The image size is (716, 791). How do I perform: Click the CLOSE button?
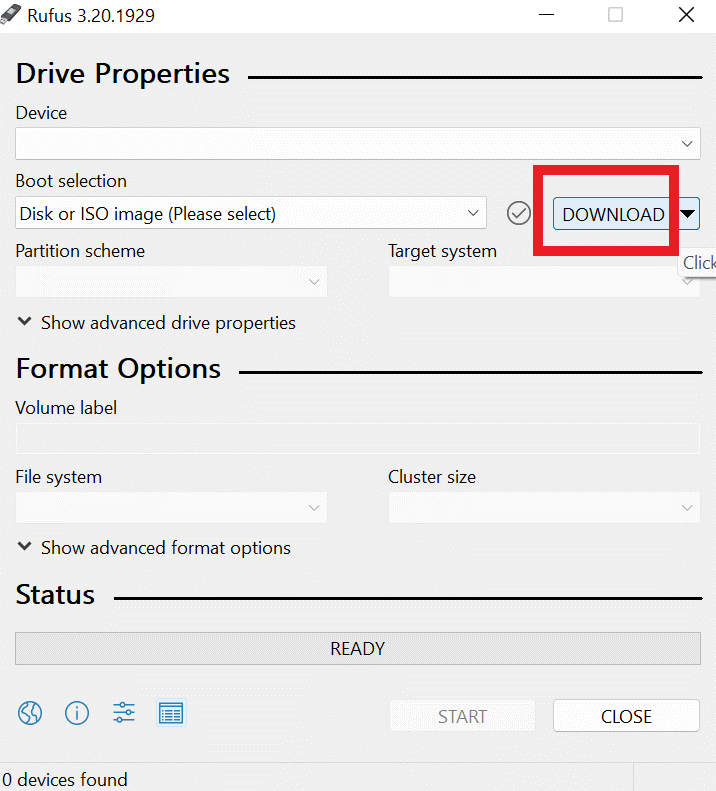pyautogui.click(x=626, y=716)
